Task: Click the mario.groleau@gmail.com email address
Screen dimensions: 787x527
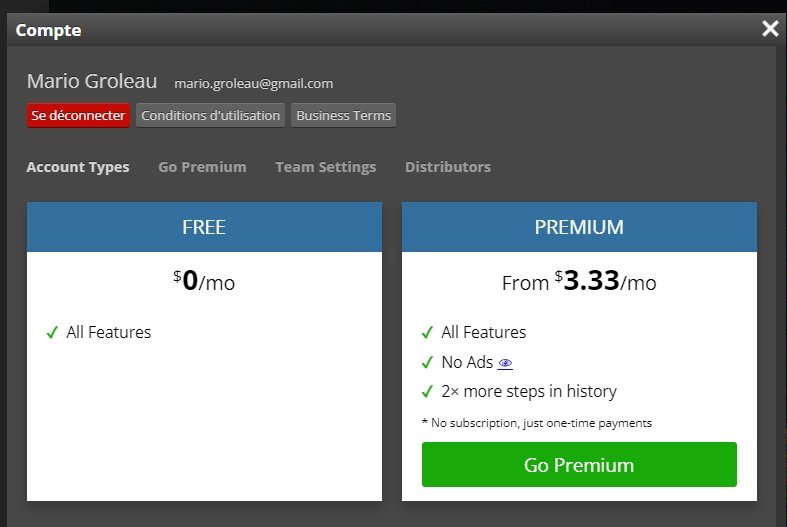Action: pos(253,83)
